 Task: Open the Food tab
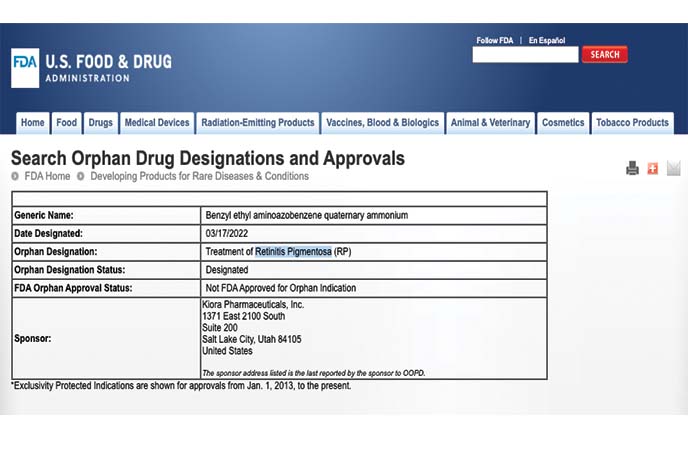click(66, 123)
